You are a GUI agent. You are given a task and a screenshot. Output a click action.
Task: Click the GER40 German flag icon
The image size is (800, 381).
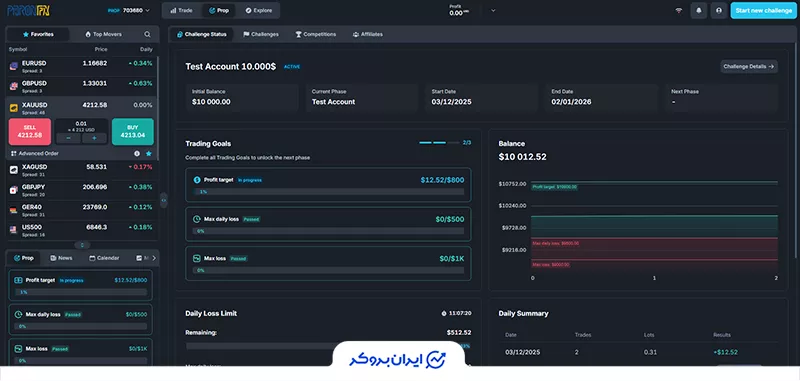tap(14, 210)
